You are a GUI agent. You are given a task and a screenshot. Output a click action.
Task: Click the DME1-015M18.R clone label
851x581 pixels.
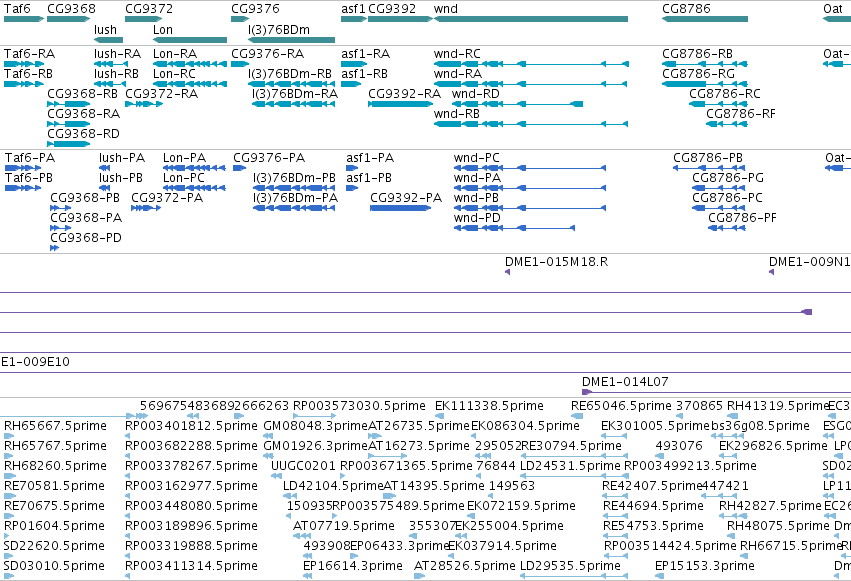click(x=556, y=262)
